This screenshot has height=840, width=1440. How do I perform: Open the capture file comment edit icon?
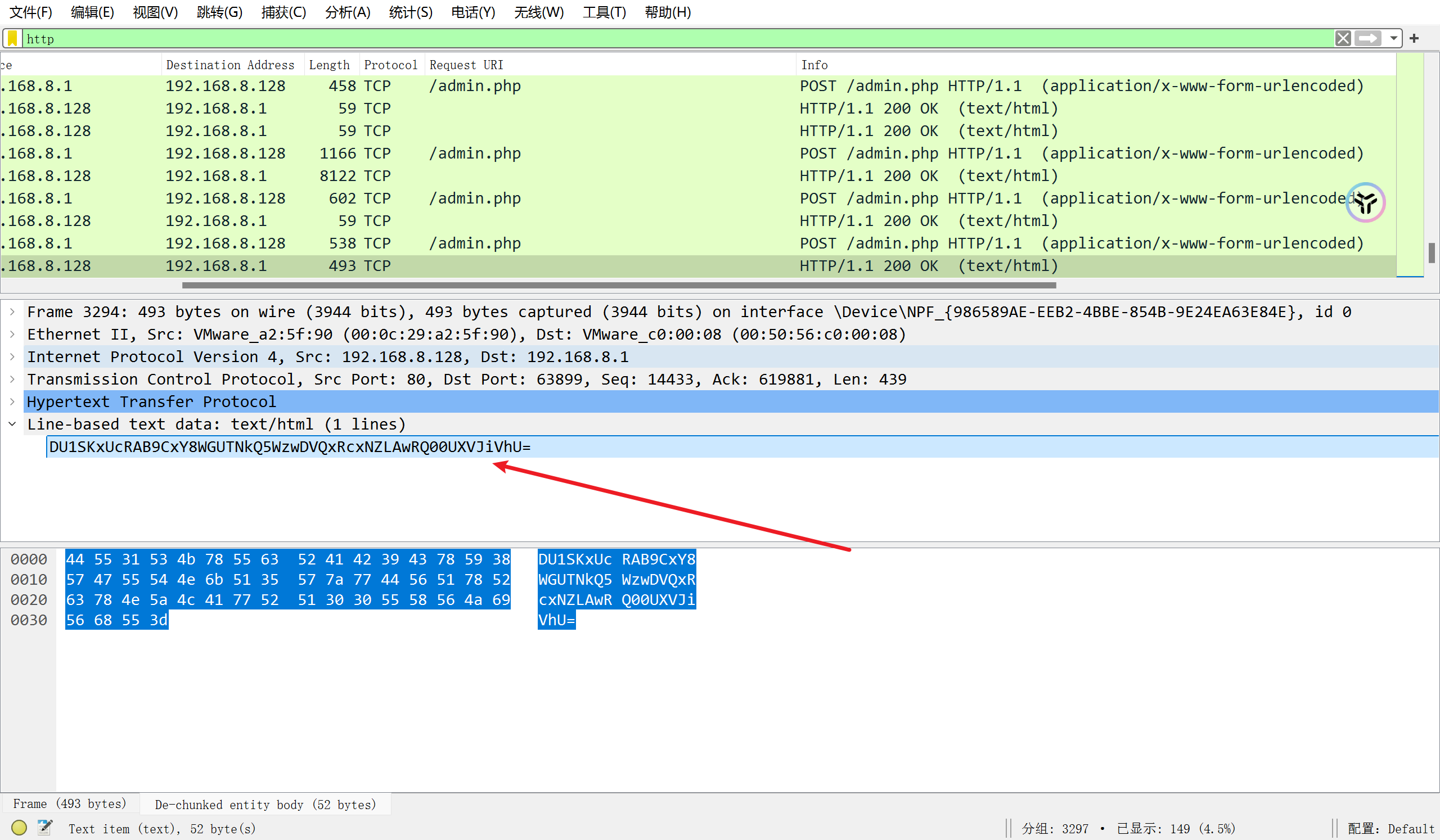(44, 828)
